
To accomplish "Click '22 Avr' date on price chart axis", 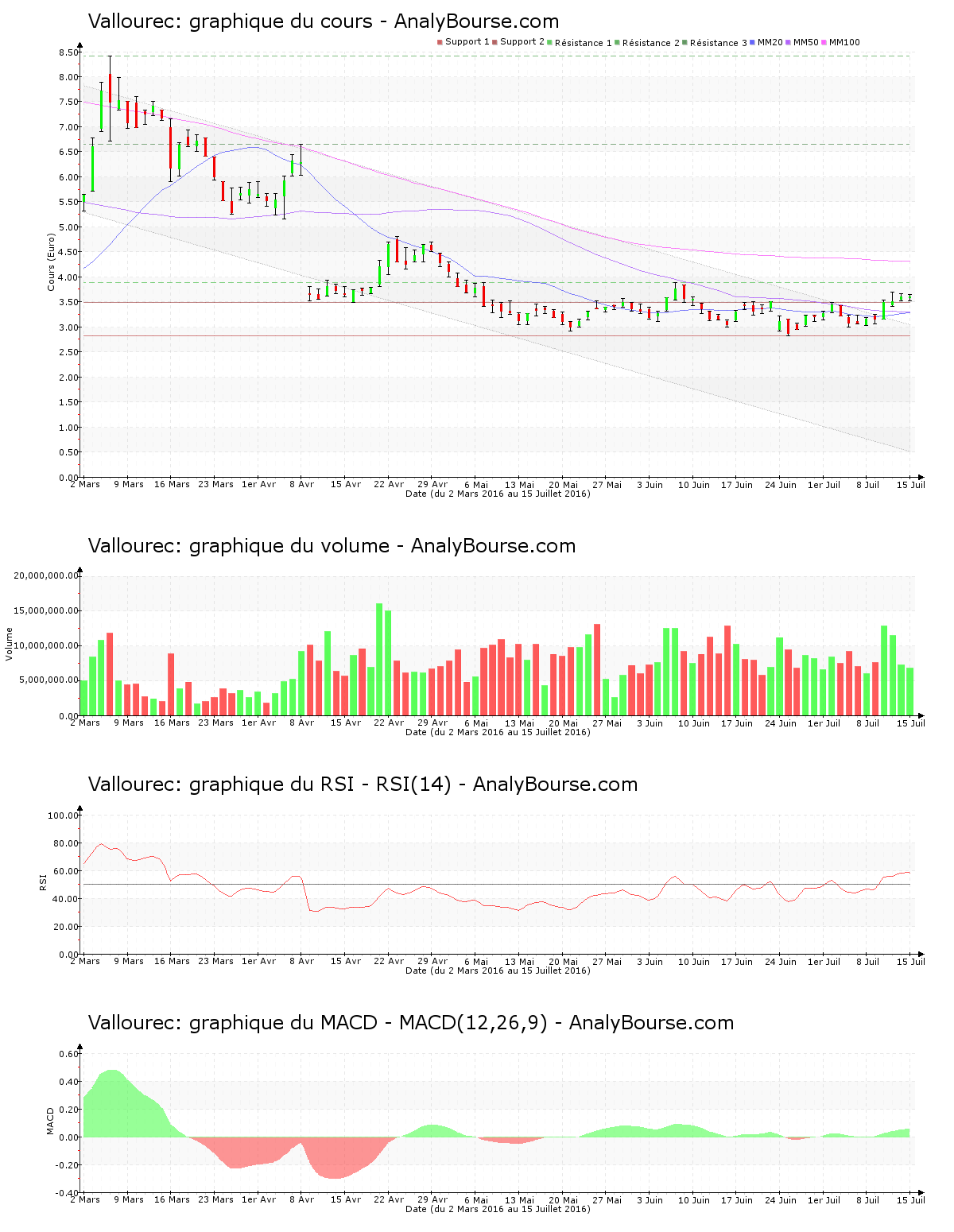I will [x=389, y=484].
